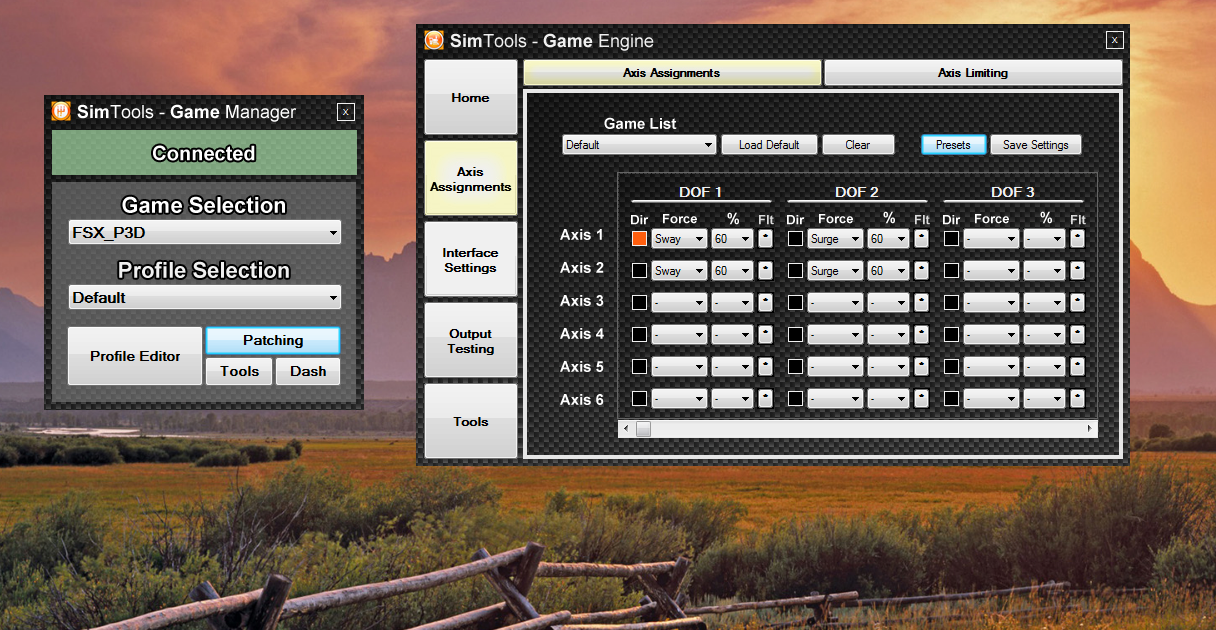The height and width of the screenshot is (630, 1216).
Task: Toggle Dir checkbox for Axis 3 DOF 1
Action: 639,302
